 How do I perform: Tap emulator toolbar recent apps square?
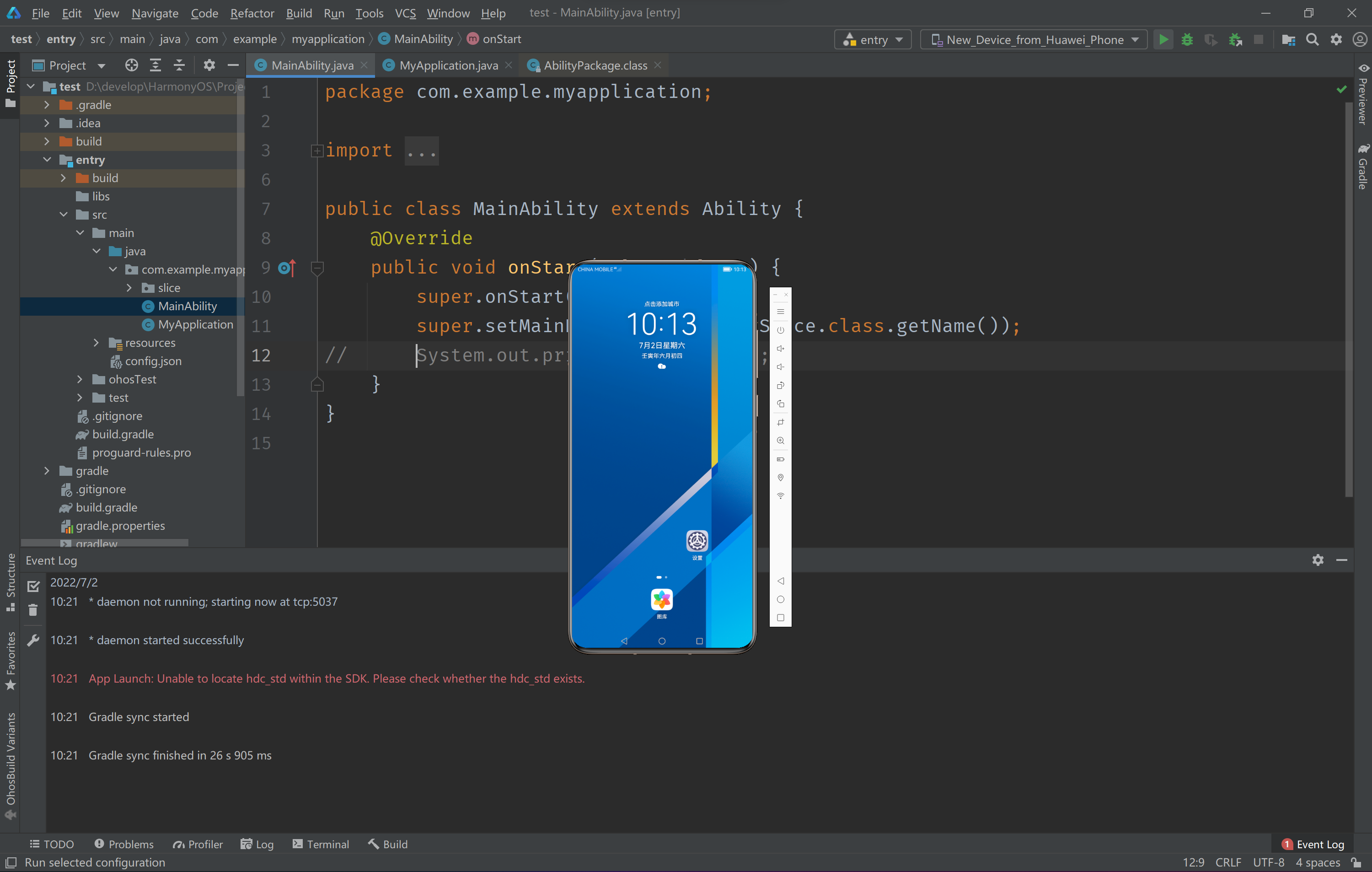[781, 618]
